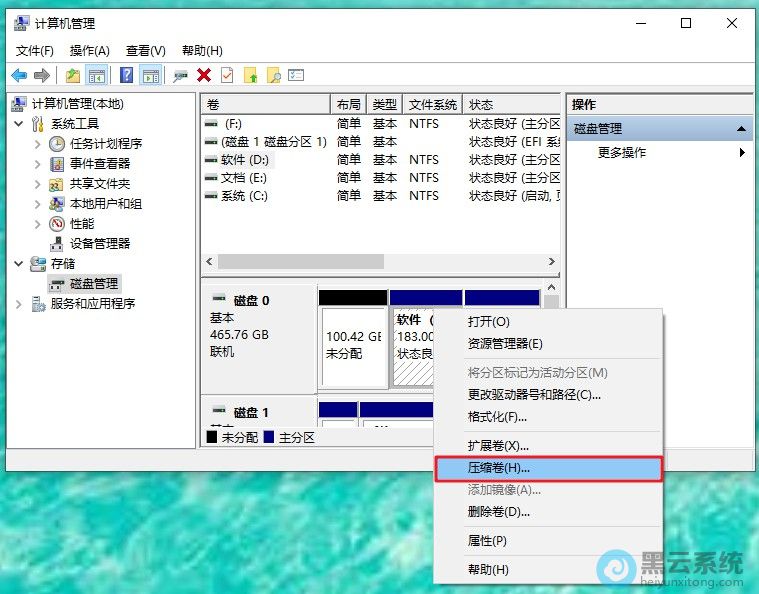759x594 pixels.
Task: Click the red X delete toolbar icon
Action: 204,75
